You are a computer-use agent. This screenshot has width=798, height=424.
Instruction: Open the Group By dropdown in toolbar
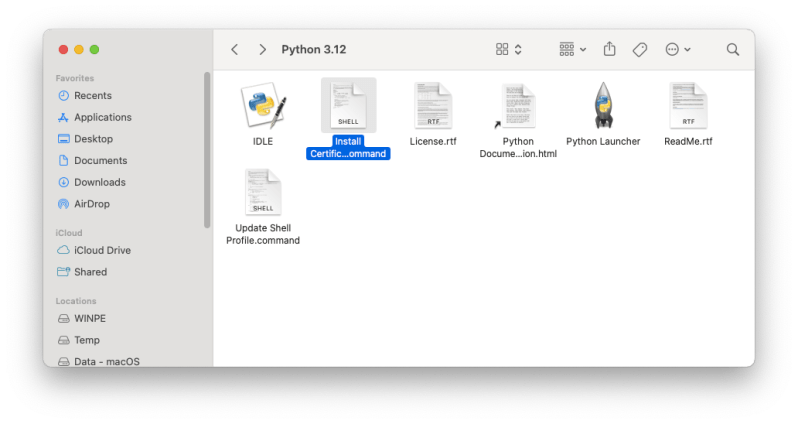[x=573, y=49]
